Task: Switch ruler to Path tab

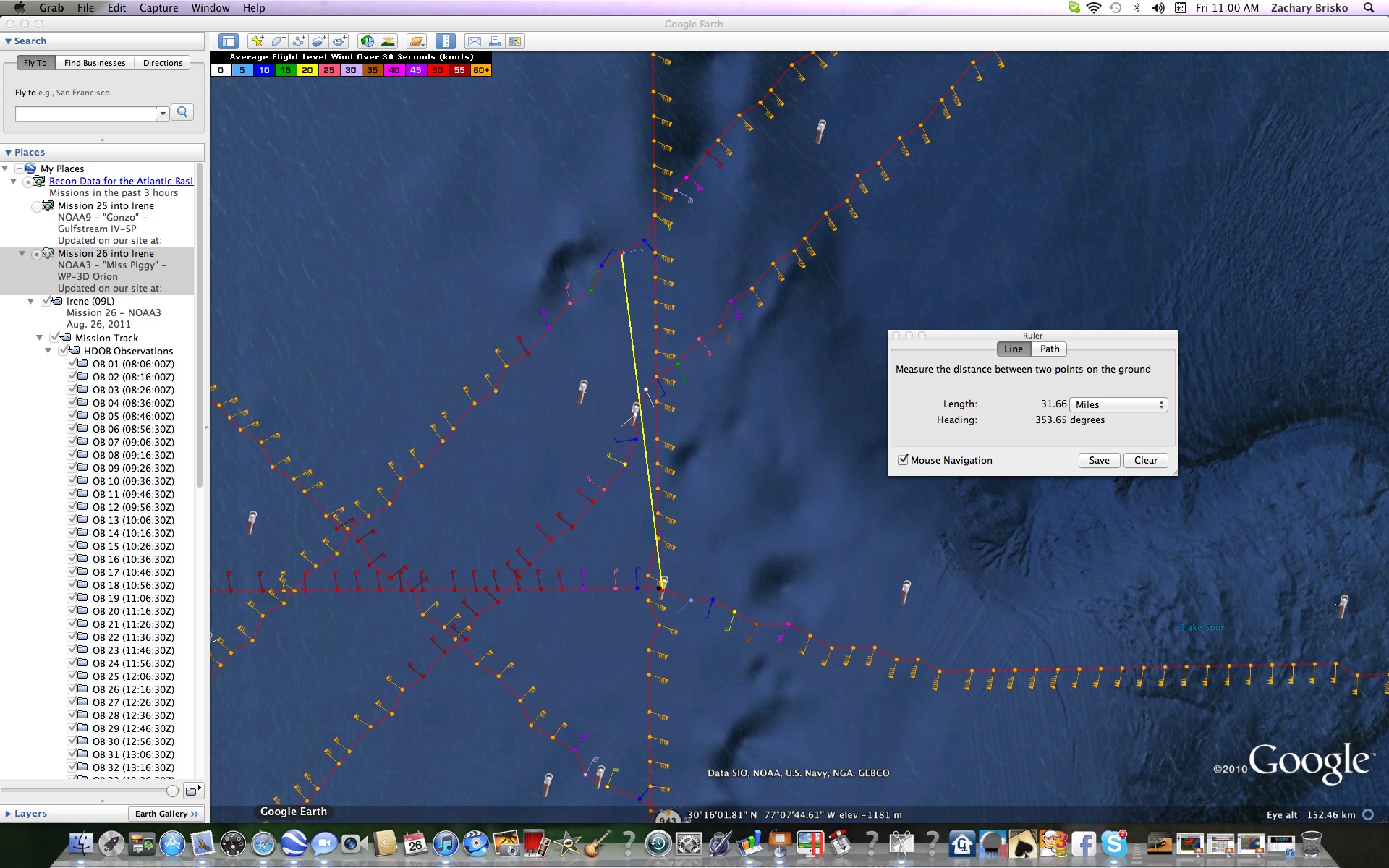Action: click(1050, 349)
